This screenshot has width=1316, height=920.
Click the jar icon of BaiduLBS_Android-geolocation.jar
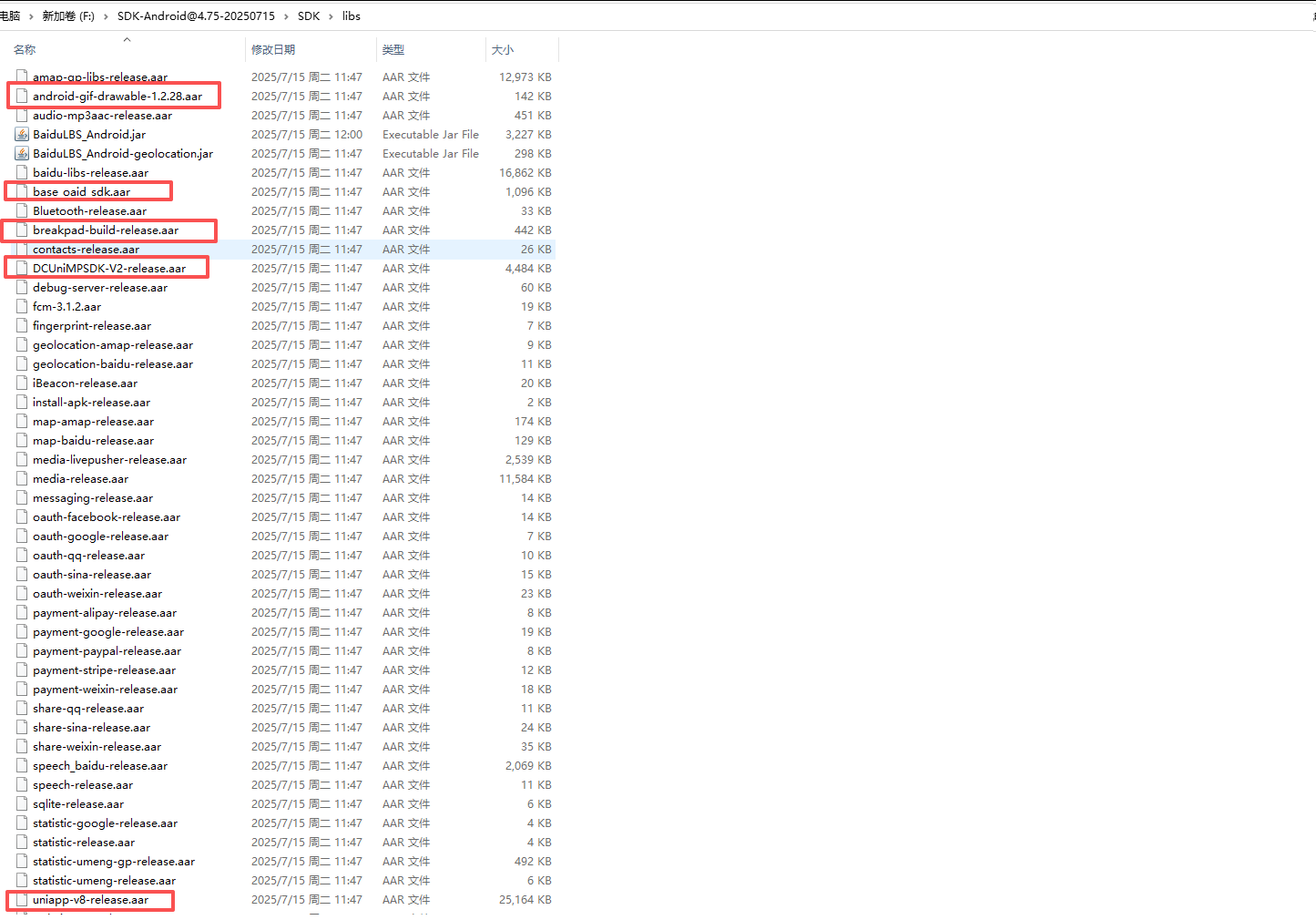(x=22, y=153)
